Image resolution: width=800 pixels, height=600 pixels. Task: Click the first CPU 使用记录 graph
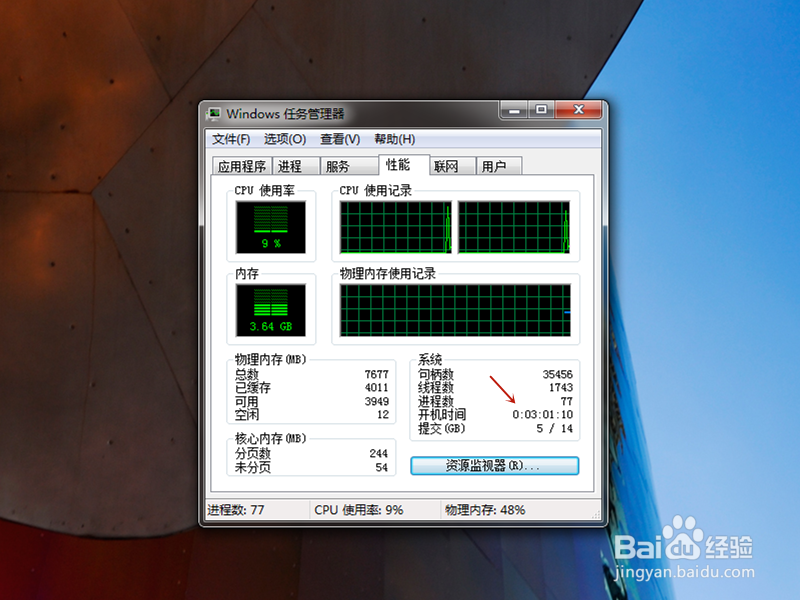[x=396, y=227]
